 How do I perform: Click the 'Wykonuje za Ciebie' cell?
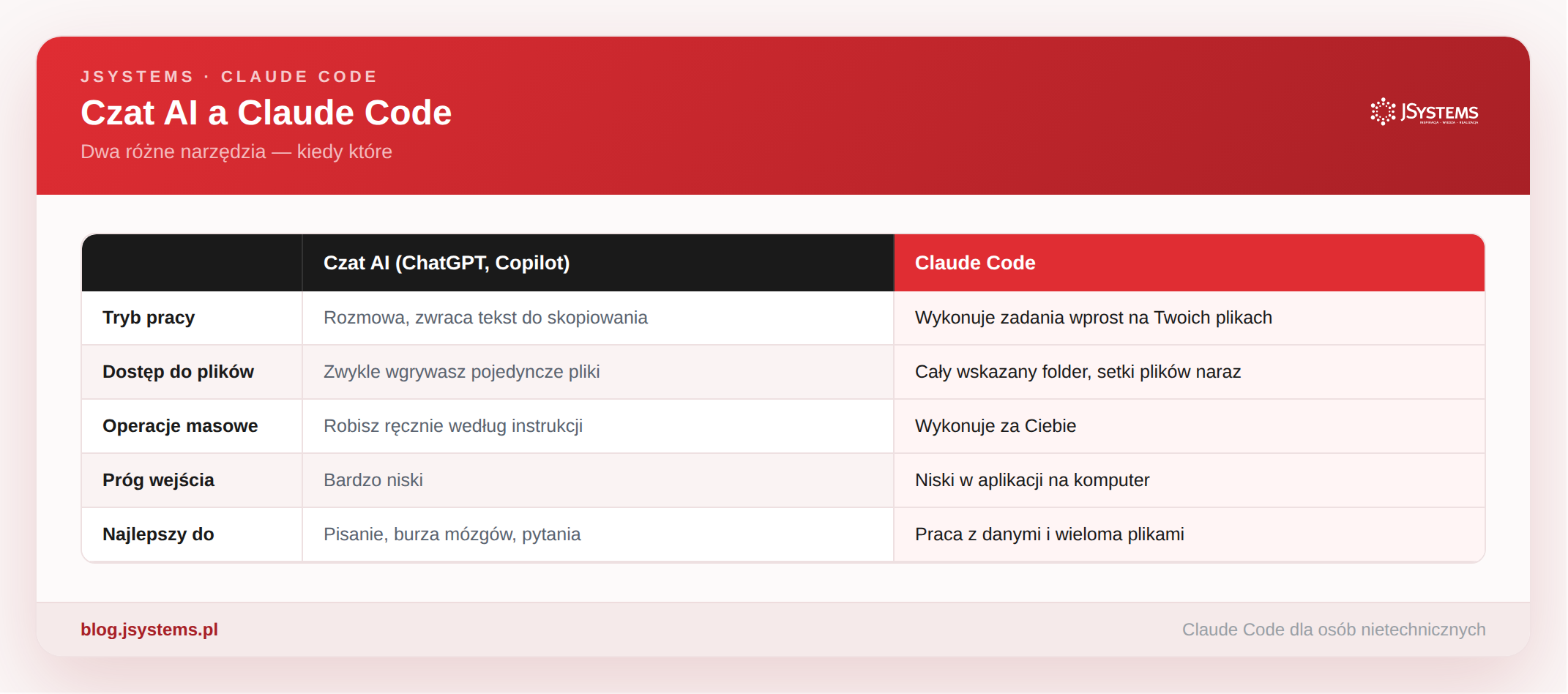pos(1190,426)
